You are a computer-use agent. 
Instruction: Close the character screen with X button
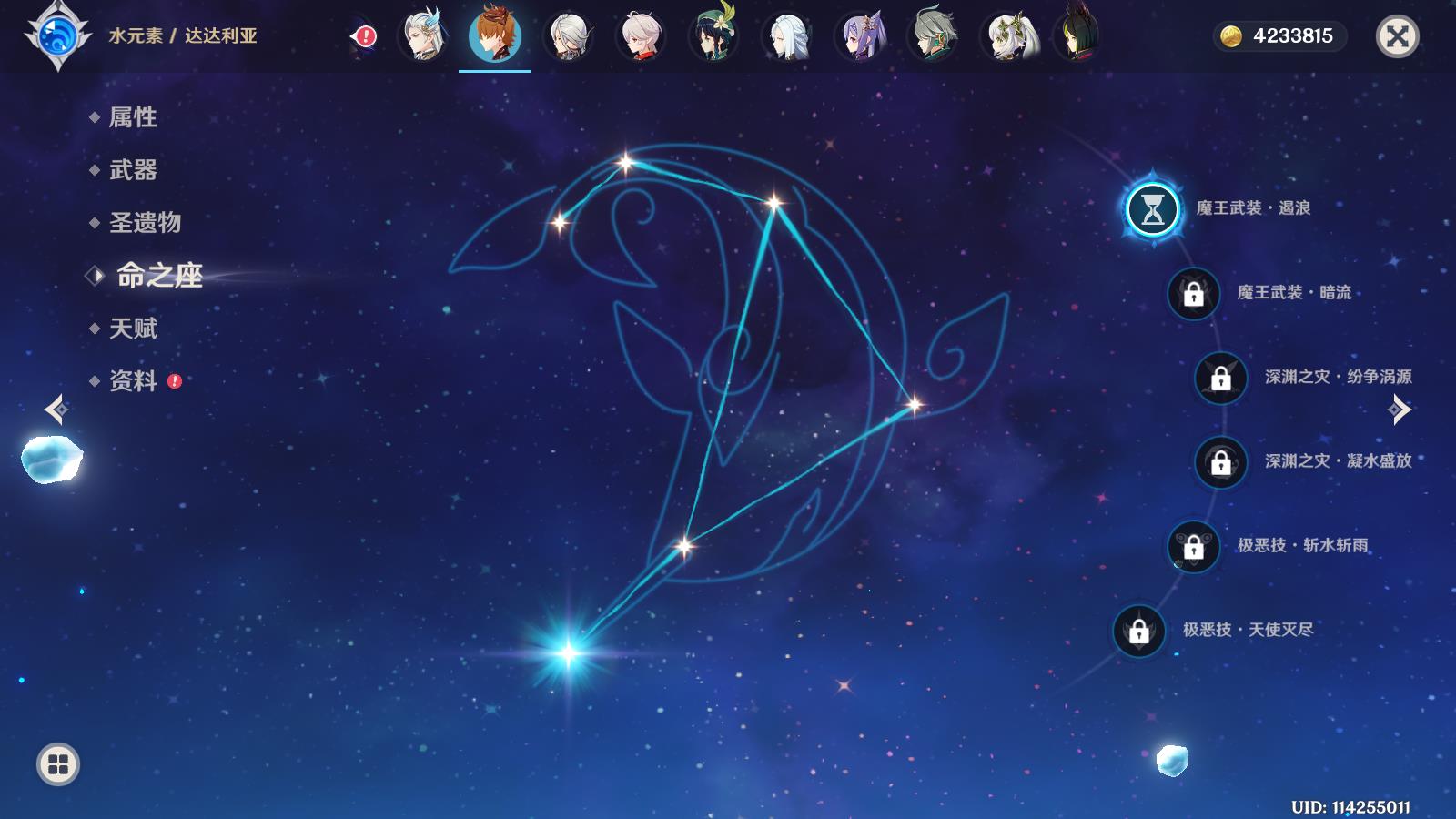point(1397,36)
